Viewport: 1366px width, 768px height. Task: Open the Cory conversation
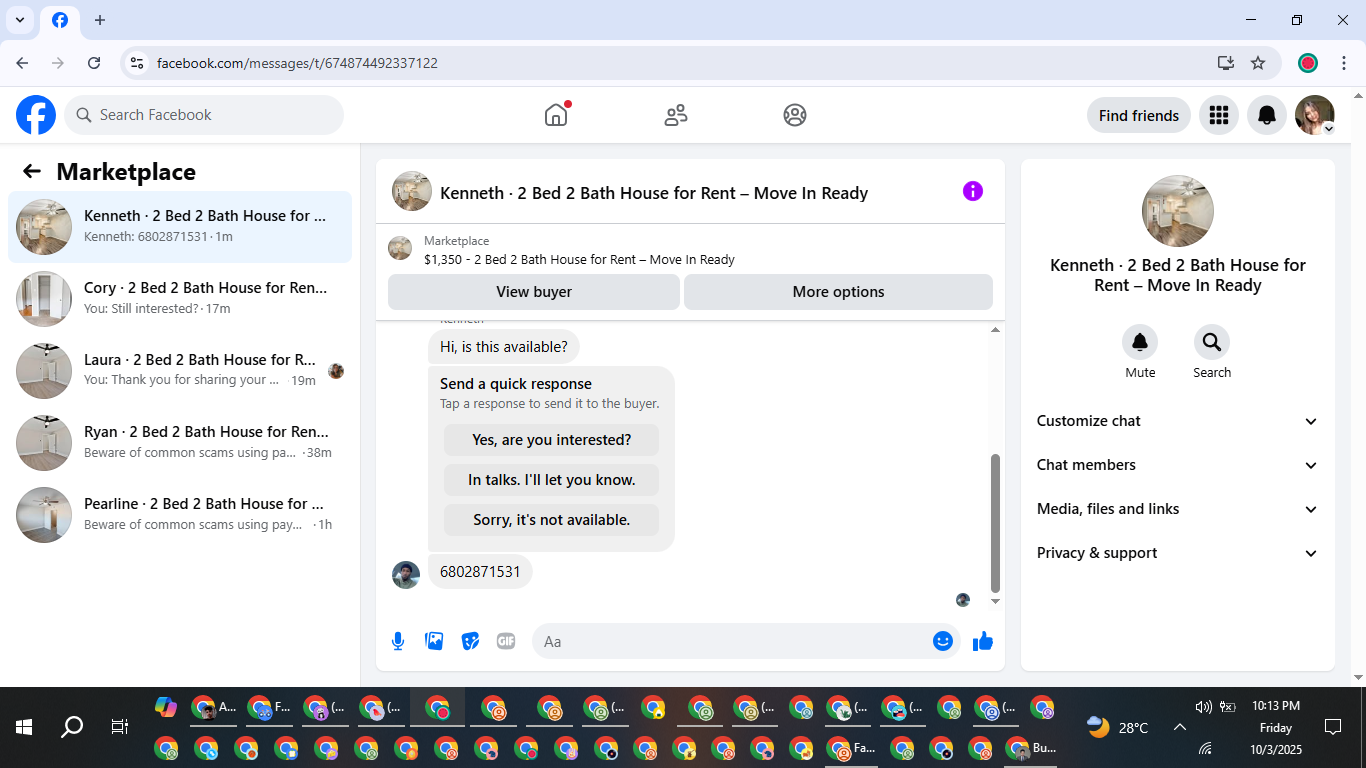[180, 299]
